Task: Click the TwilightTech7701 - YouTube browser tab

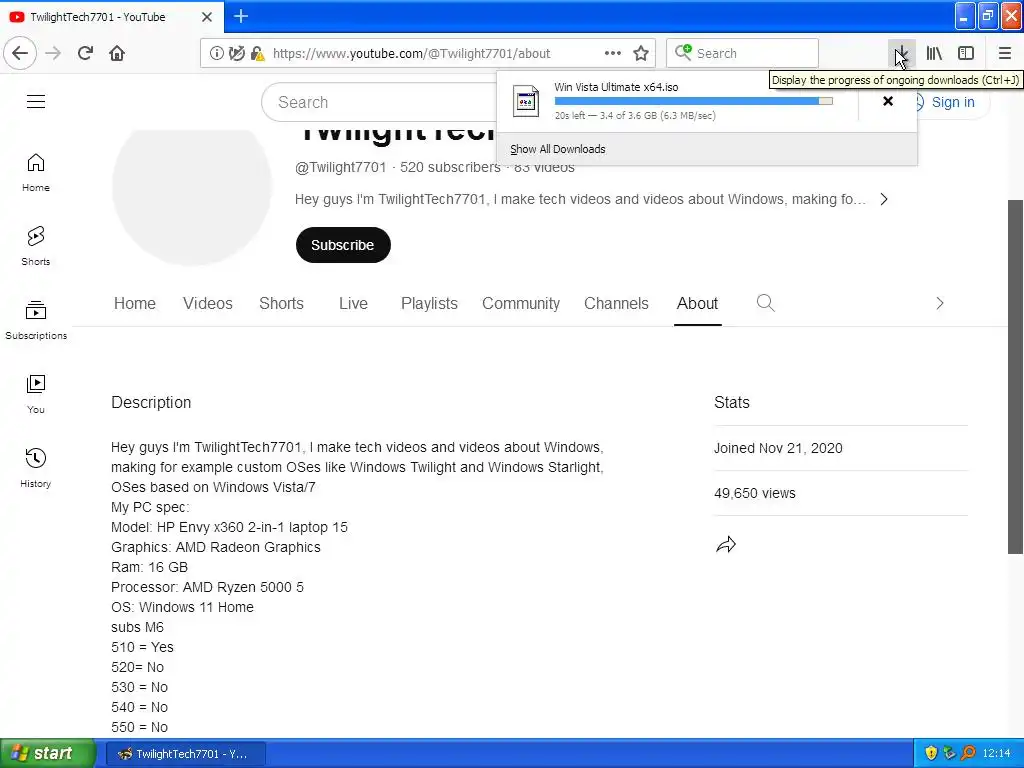Action: point(112,16)
